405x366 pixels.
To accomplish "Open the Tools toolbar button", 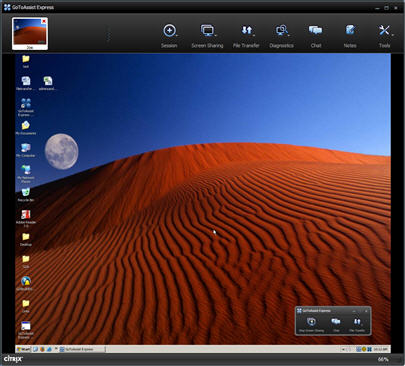I will (384, 36).
